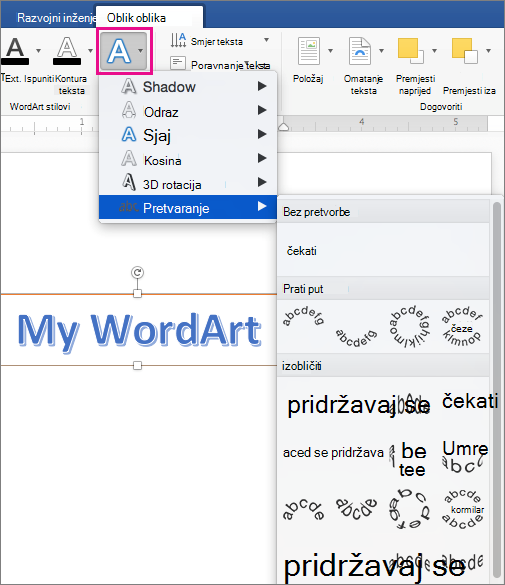The width and height of the screenshot is (505, 585).
Task: Open the Premjesti naprijed dropdown arrow
Action: (434, 50)
